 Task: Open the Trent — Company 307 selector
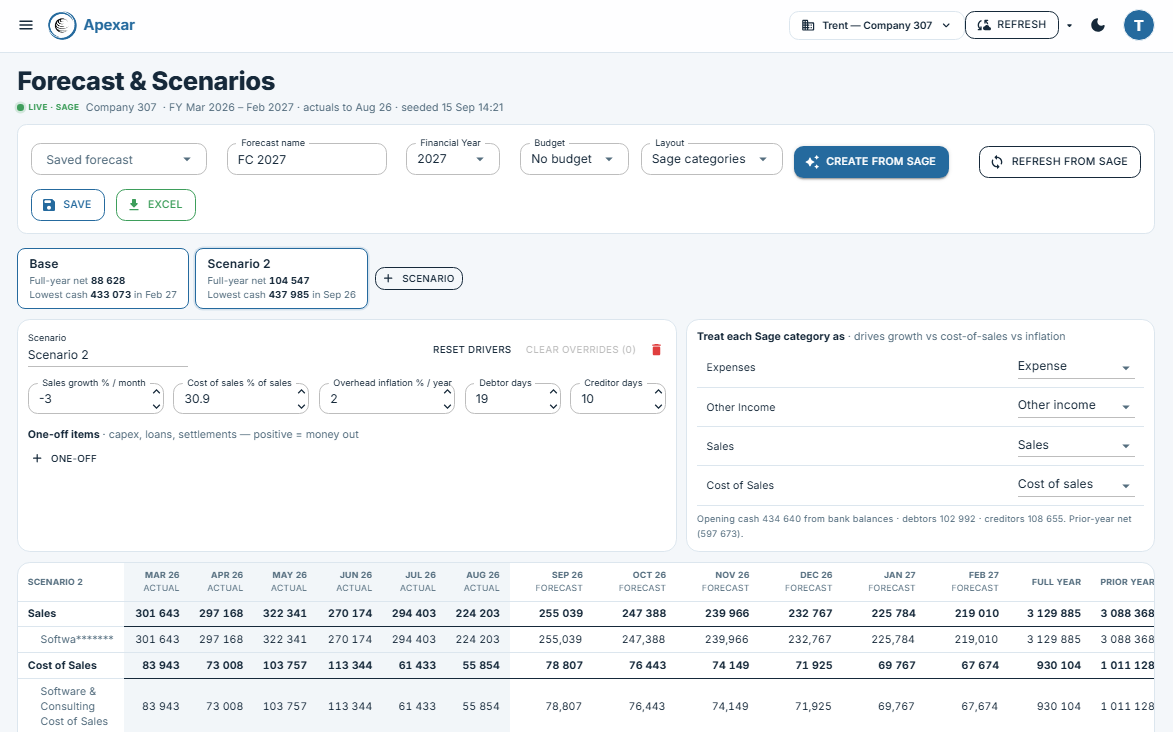(x=875, y=25)
